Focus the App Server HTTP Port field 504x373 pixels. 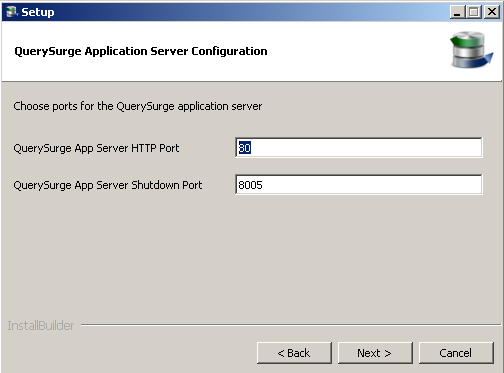(x=359, y=148)
